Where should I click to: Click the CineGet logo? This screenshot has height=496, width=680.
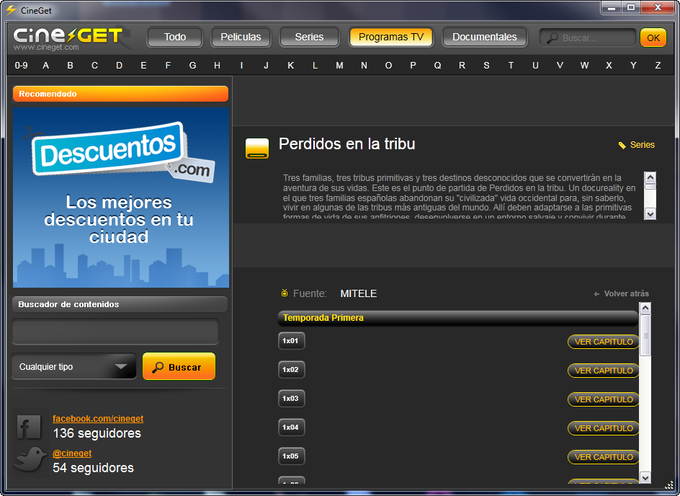pos(69,38)
